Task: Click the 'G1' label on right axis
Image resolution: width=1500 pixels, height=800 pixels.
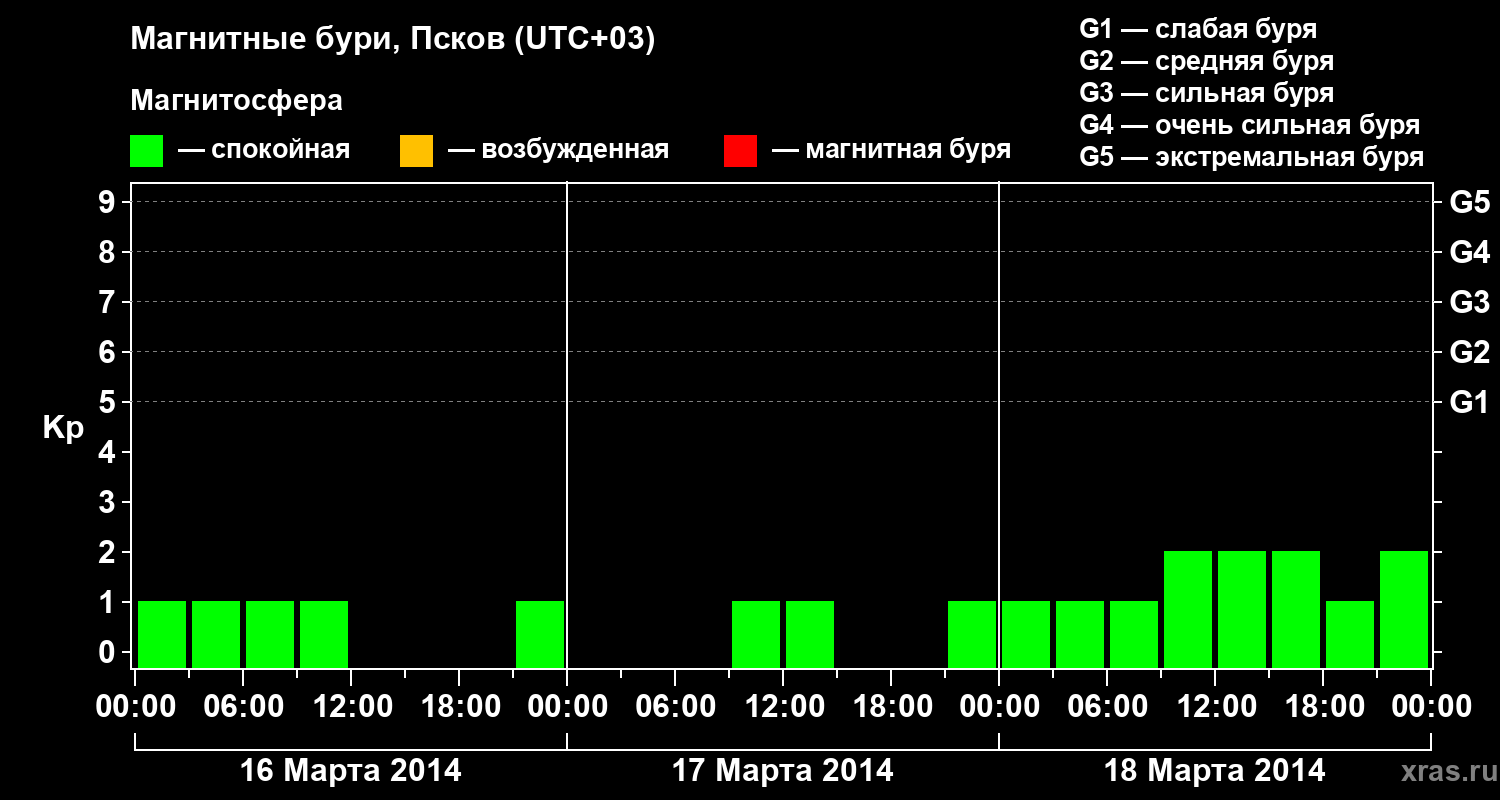Action: tap(1470, 403)
